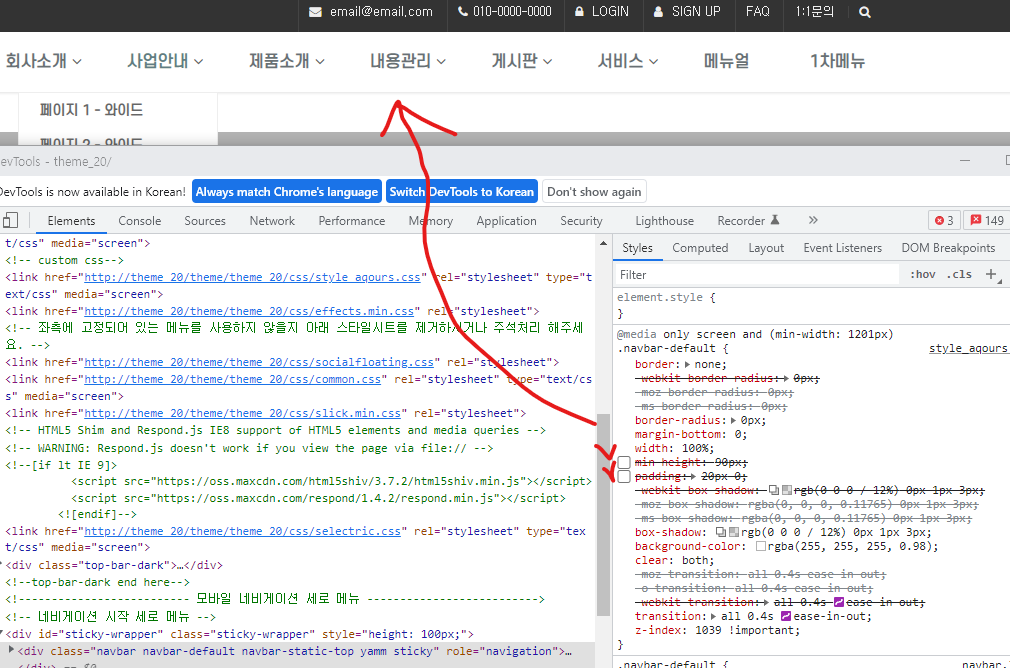Click the 1차메뉴 menu item
Viewport: 1010px width, 668px height.
pyautogui.click(x=837, y=61)
